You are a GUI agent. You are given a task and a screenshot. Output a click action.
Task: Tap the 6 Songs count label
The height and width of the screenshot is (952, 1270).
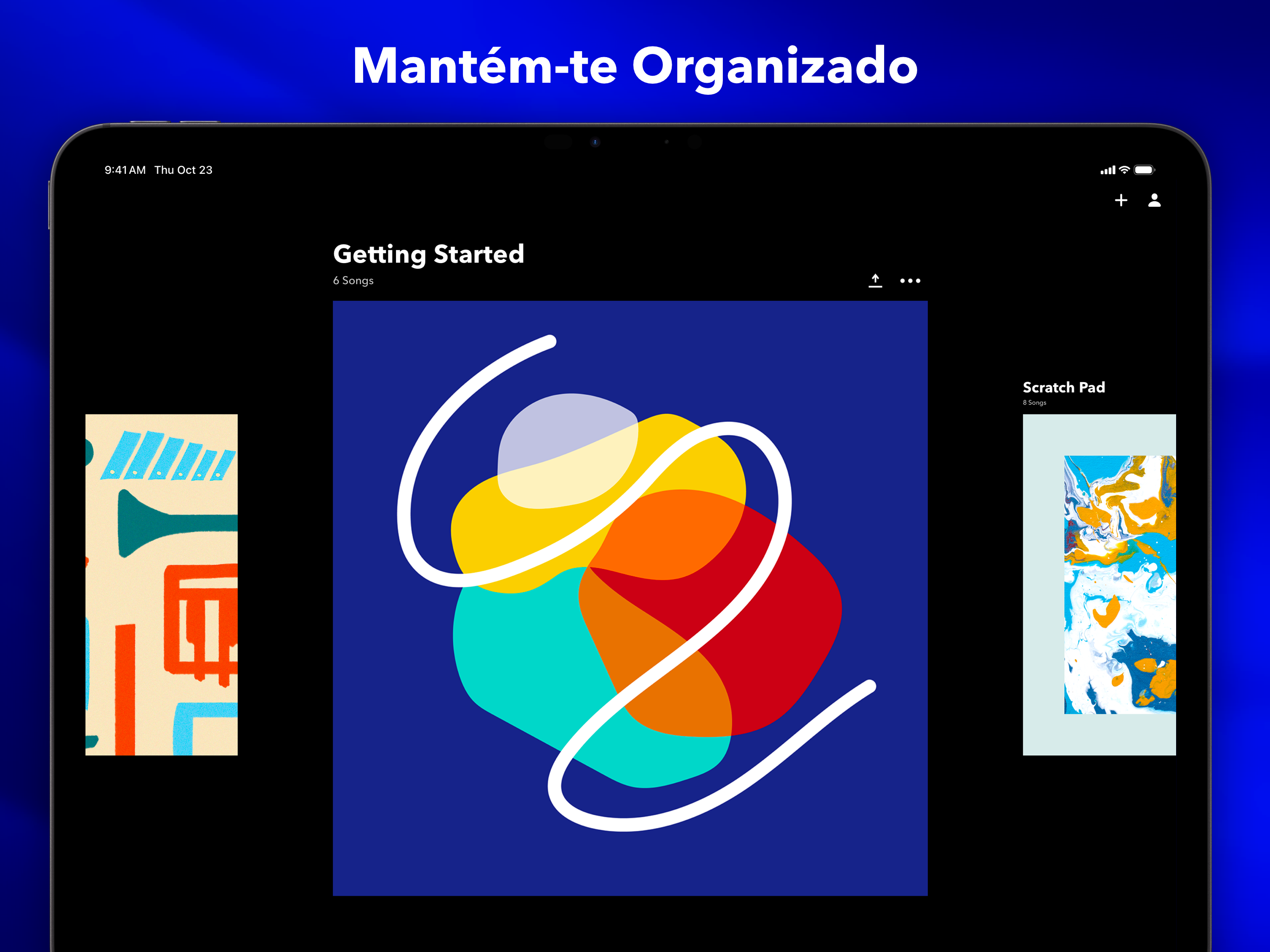pos(353,281)
